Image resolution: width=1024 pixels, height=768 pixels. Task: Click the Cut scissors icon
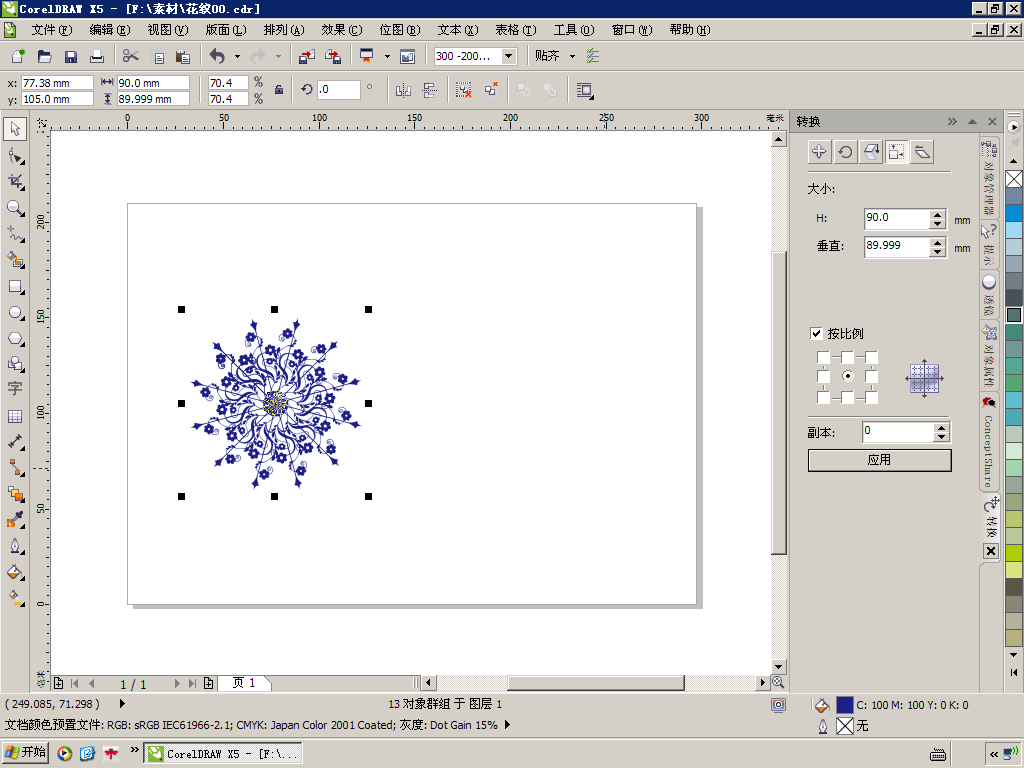[x=131, y=56]
